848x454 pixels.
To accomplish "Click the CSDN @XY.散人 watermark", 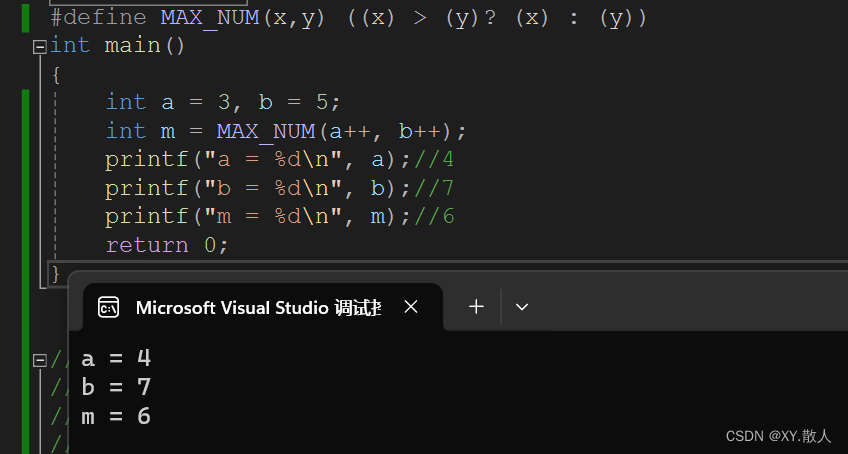I will 778,436.
